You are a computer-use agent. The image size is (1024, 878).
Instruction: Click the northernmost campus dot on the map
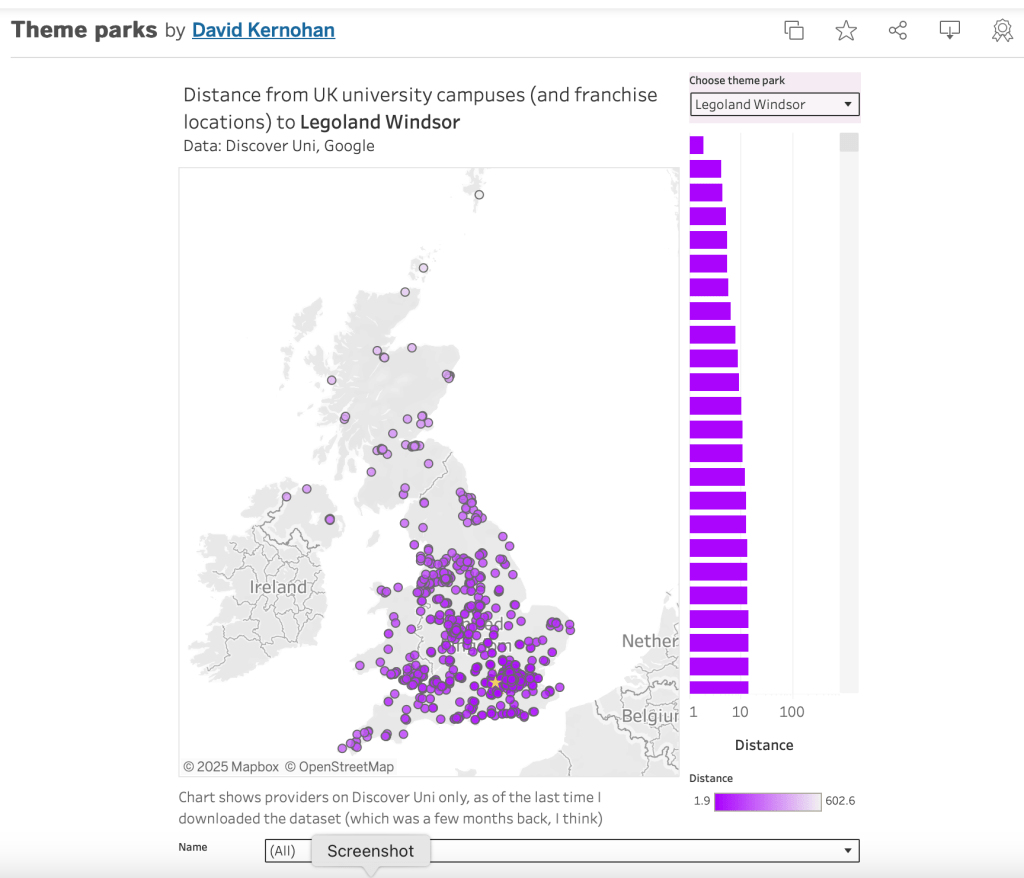[x=479, y=195]
